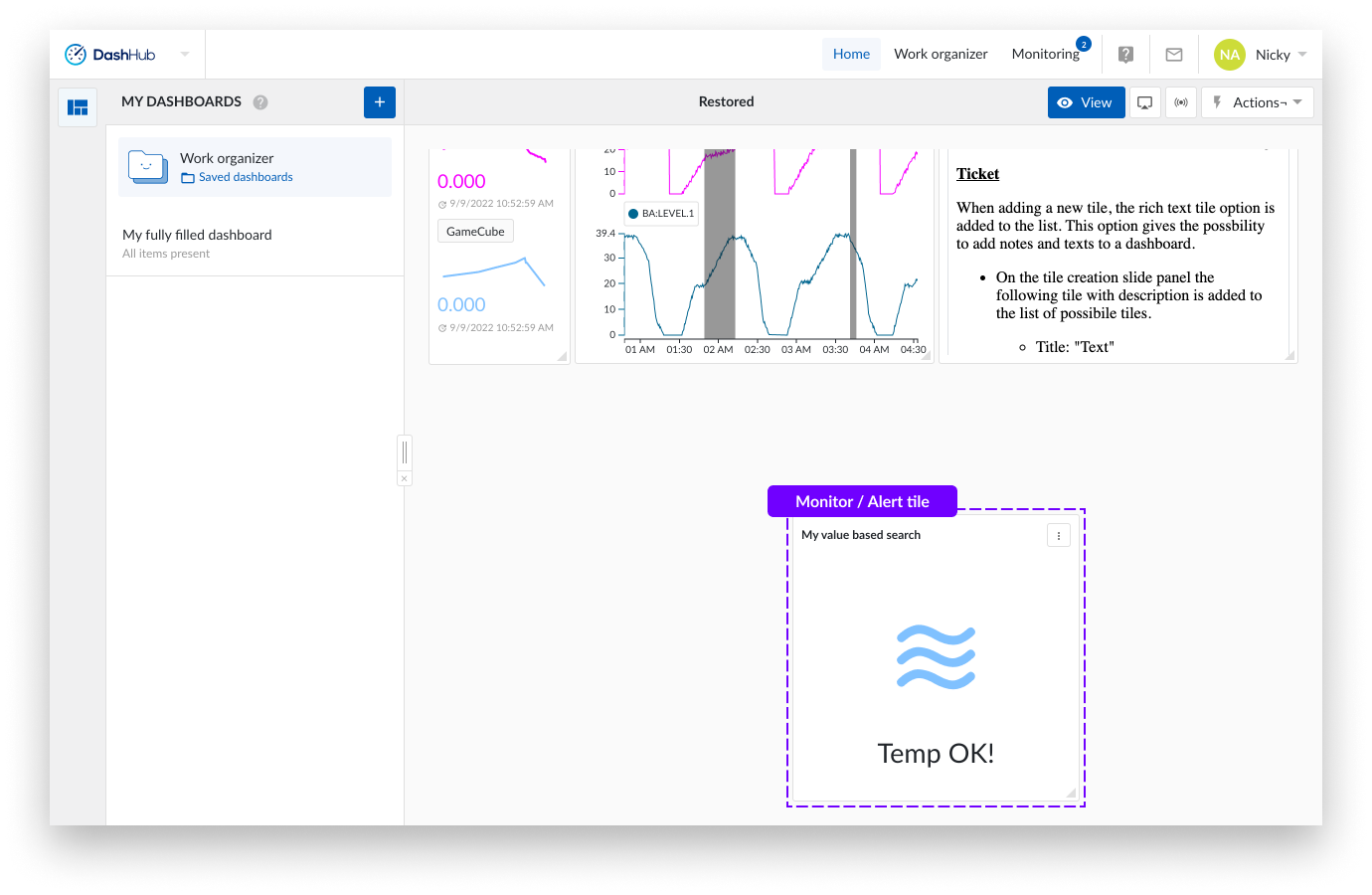Image resolution: width=1372 pixels, height=895 pixels.
Task: Go to the Monitoring tab
Action: coord(1045,55)
